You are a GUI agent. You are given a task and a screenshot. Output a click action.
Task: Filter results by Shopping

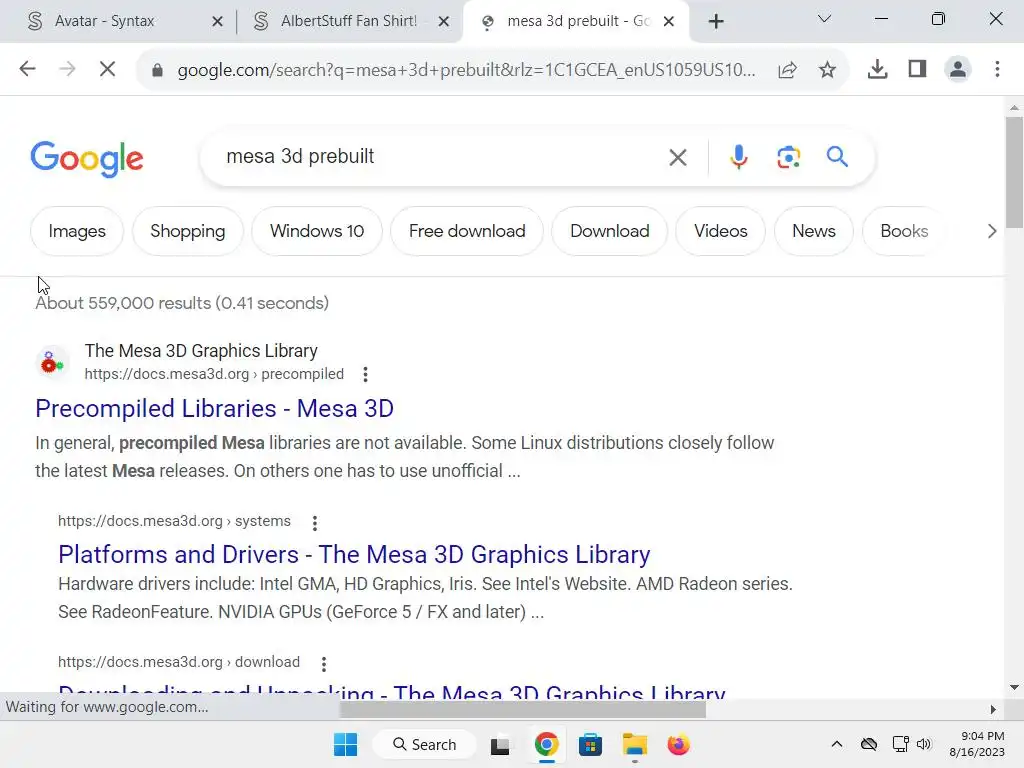coord(187,231)
